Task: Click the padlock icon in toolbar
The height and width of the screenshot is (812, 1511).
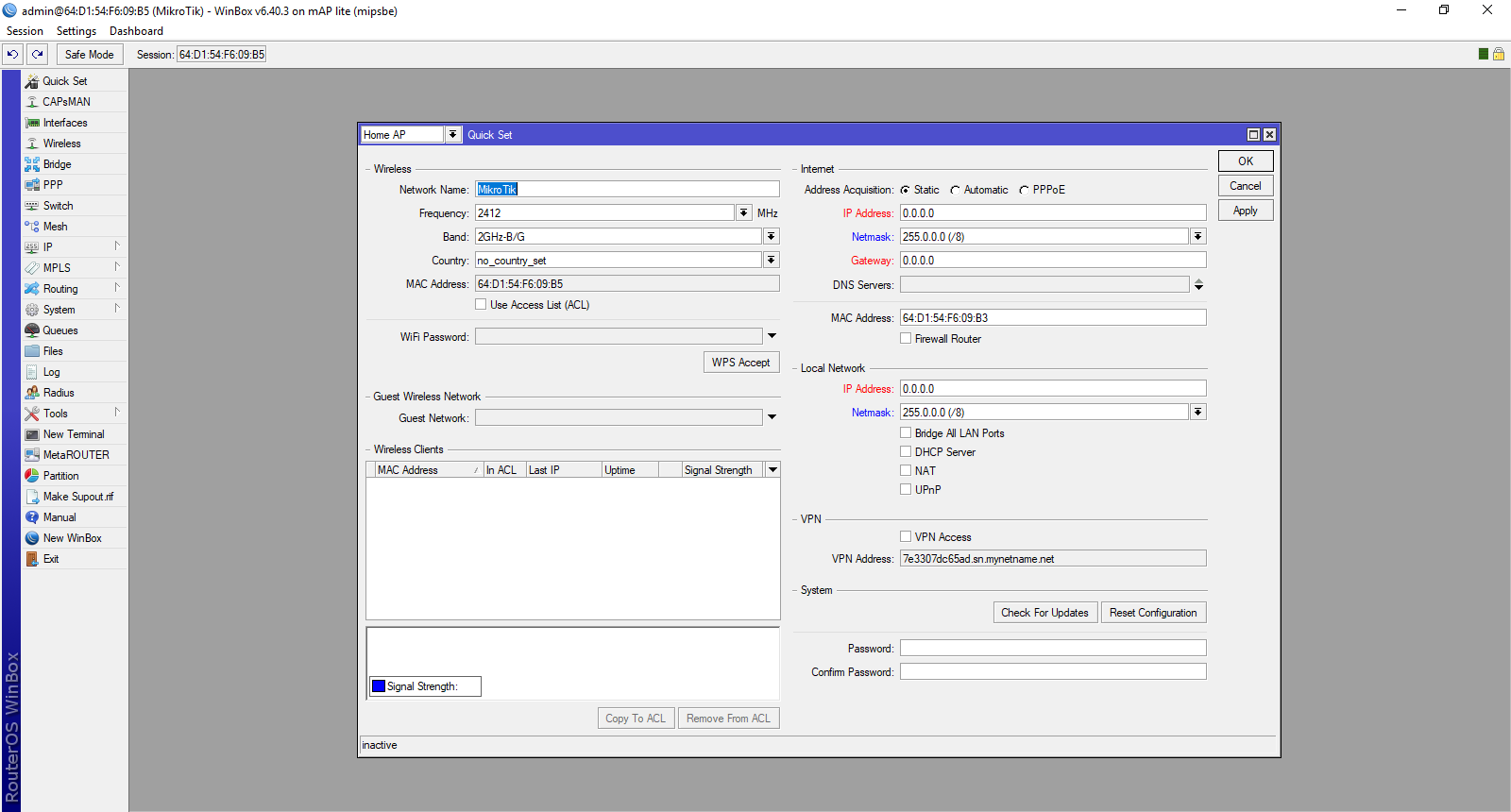Action: [1498, 54]
